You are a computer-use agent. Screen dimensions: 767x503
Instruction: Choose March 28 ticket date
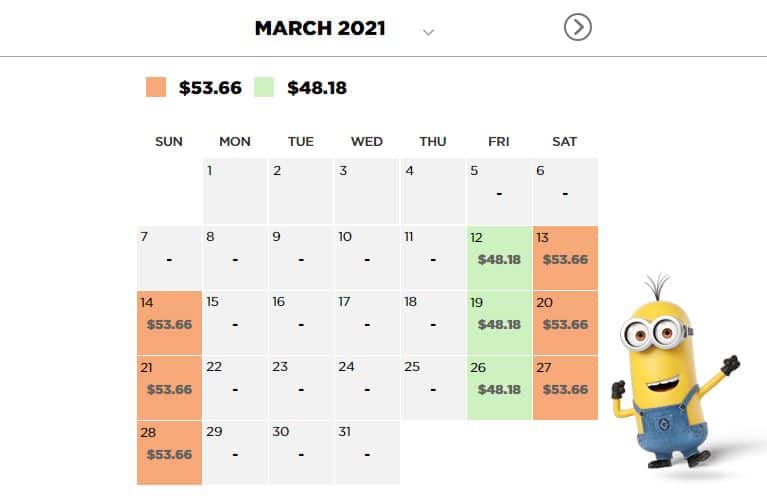point(169,453)
